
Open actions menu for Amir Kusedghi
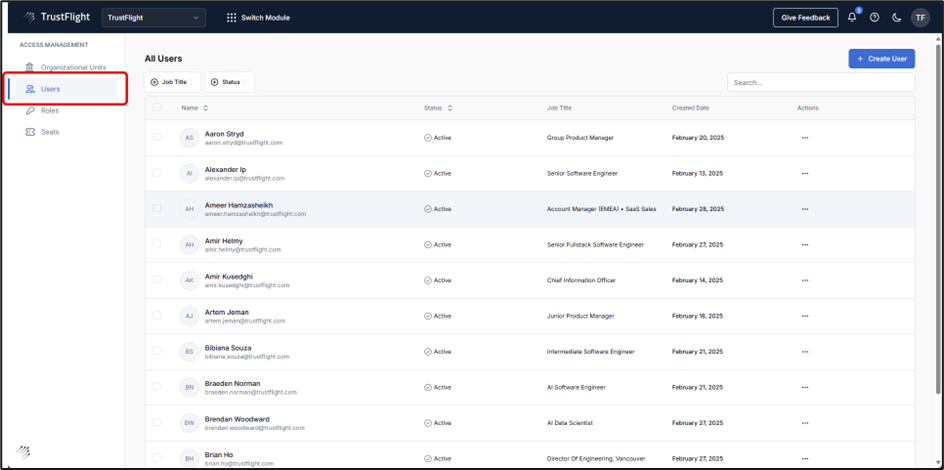(x=805, y=280)
